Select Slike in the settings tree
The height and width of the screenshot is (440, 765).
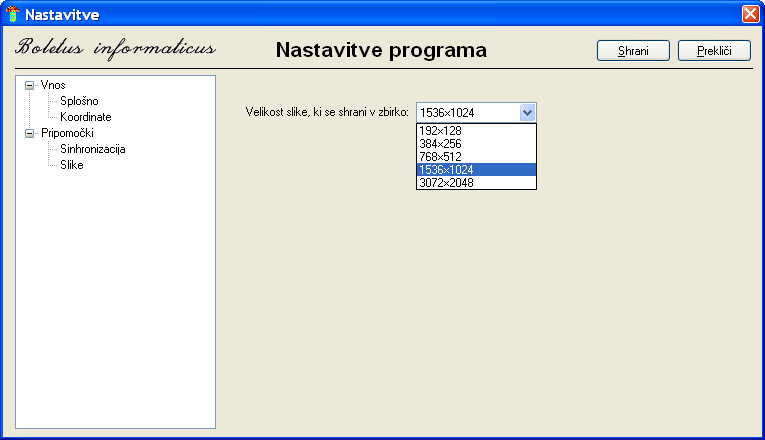coord(71,165)
